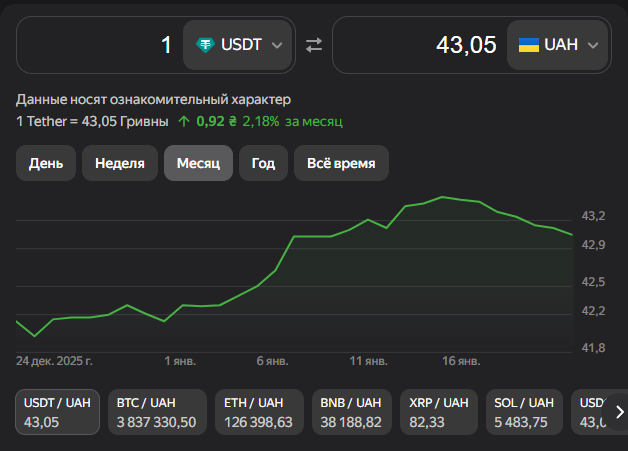
Task: Open the UAH currency dropdown
Action: point(559,45)
